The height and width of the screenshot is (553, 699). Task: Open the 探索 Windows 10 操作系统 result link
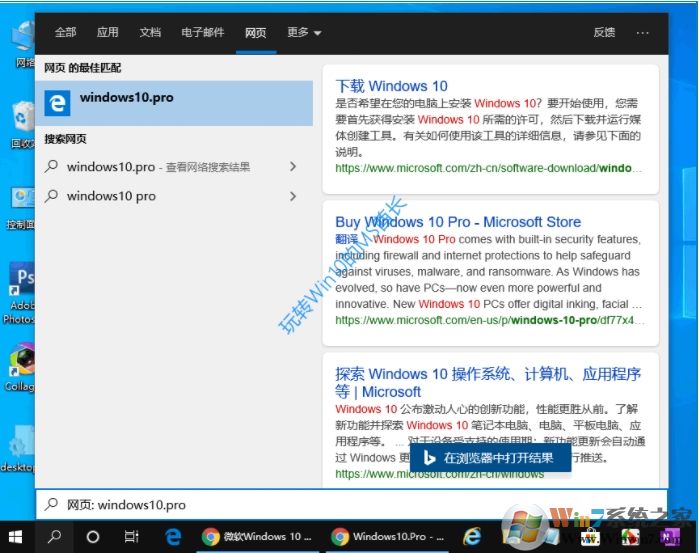[x=488, y=383]
